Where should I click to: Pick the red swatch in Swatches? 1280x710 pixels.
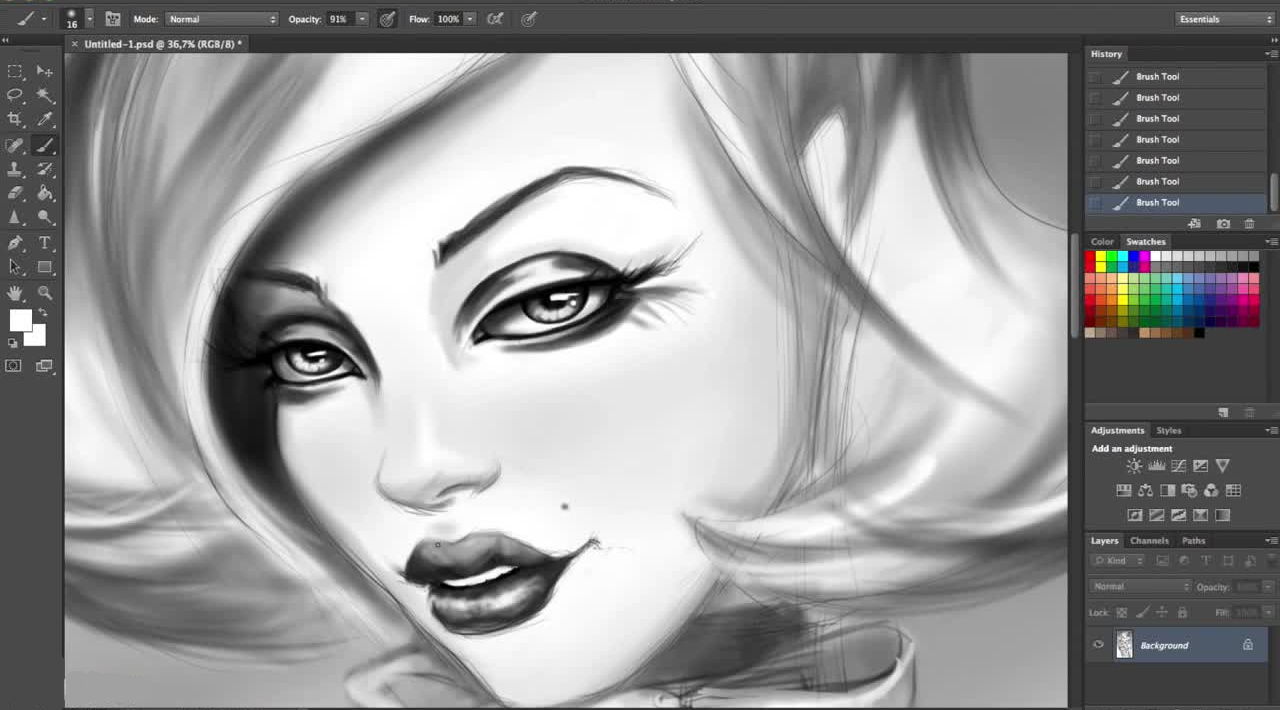coord(1090,257)
